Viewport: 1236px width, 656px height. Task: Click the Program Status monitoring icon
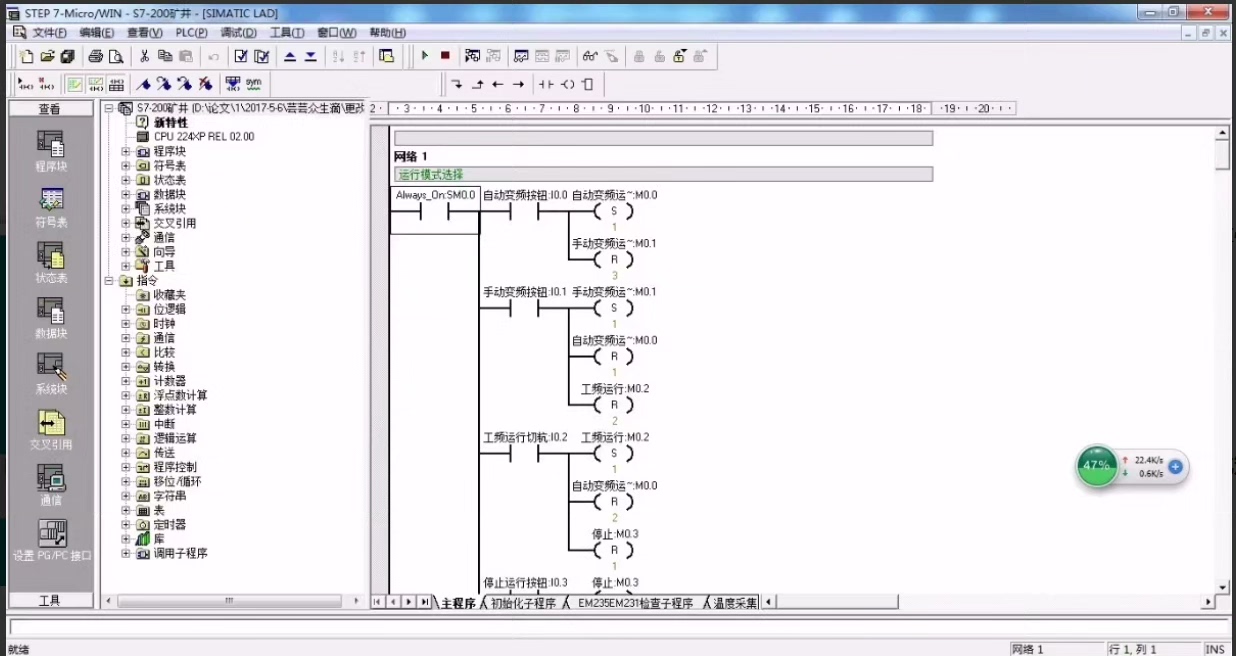[472, 56]
